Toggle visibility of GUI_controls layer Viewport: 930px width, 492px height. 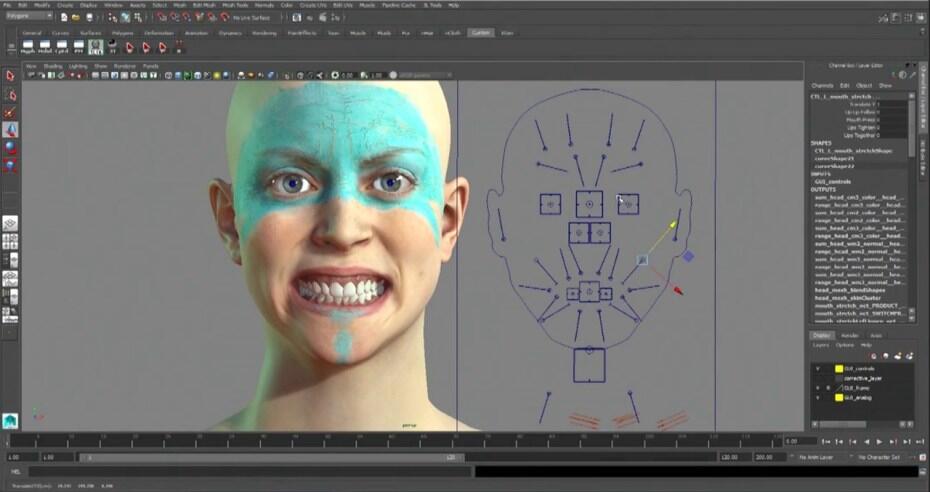click(x=818, y=368)
